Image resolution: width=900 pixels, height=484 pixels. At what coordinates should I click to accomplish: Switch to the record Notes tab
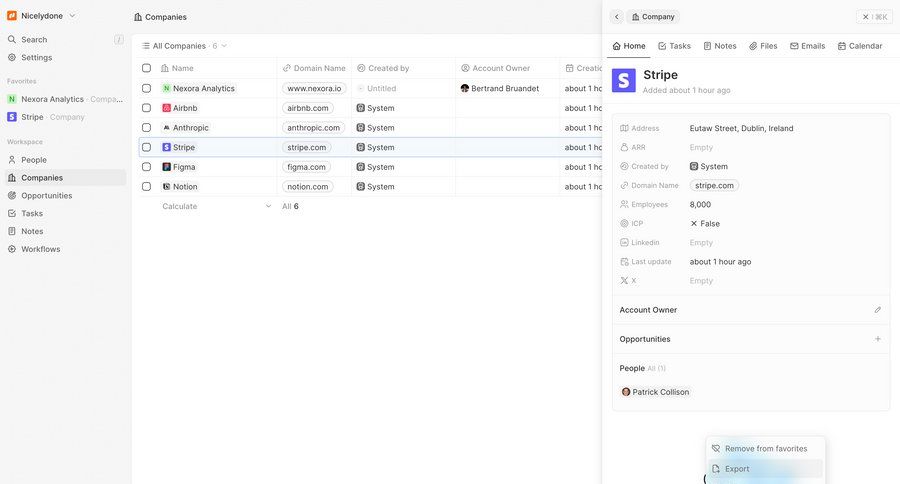coord(720,46)
